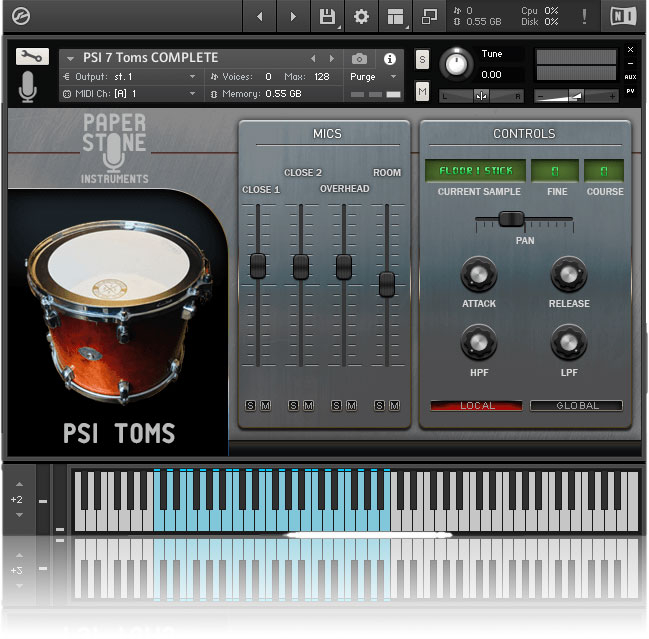Open the Purge dropdown menu
This screenshot has height=639, width=649.
tap(374, 77)
